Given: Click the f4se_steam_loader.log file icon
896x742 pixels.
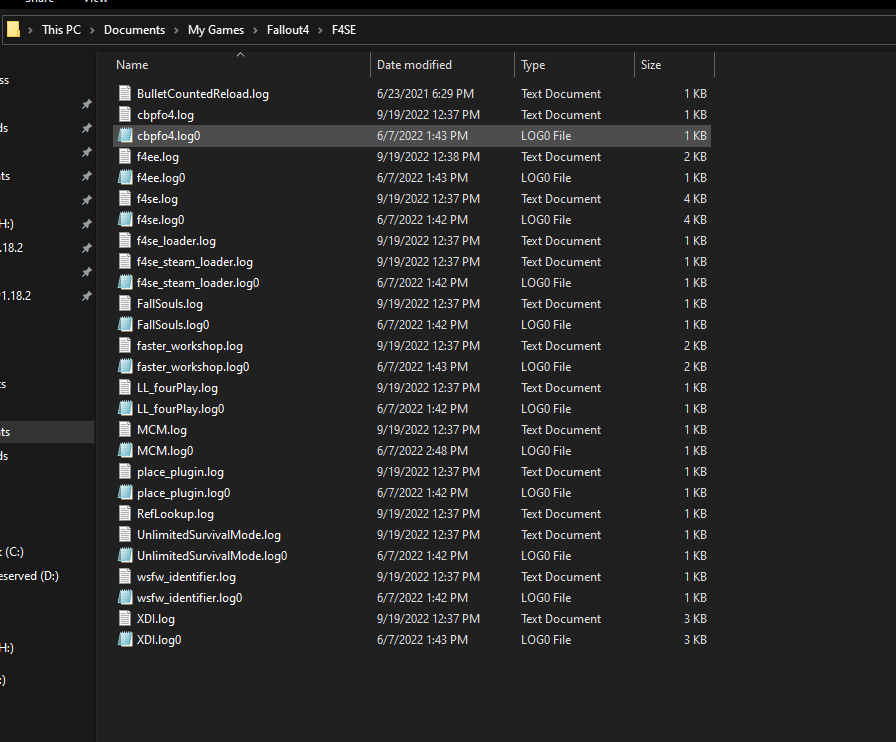Looking at the screenshot, I should tap(125, 261).
